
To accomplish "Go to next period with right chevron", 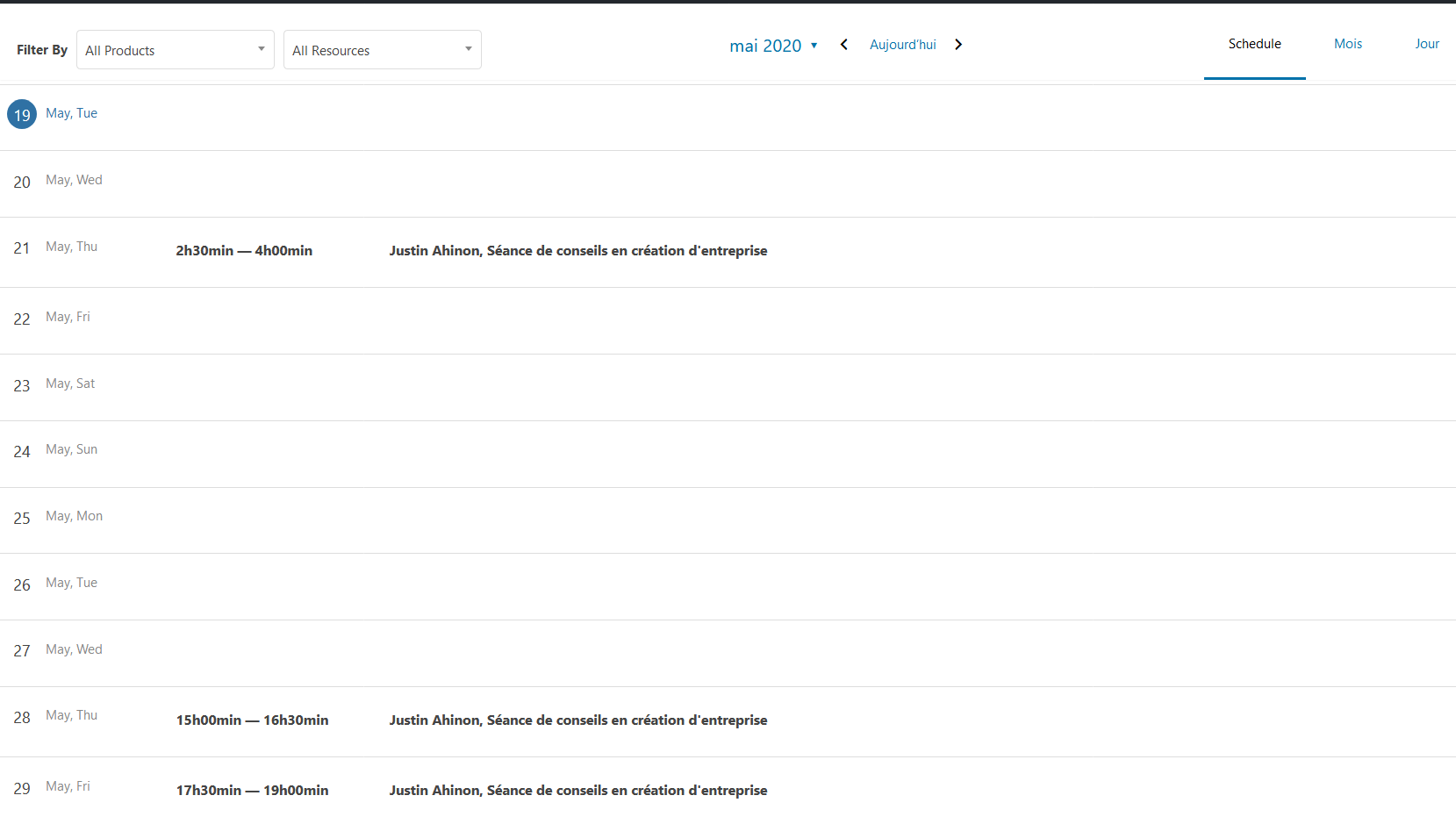I will 958,45.
